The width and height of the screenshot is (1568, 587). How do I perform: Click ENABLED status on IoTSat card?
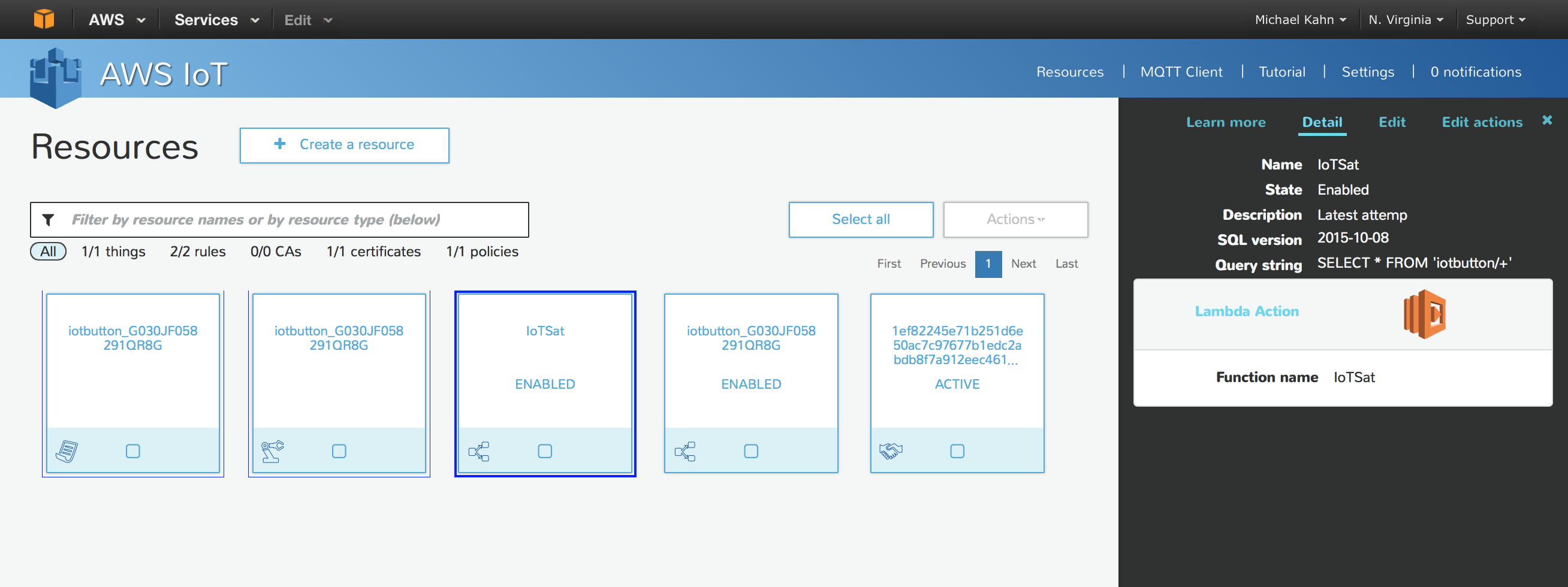tap(545, 384)
